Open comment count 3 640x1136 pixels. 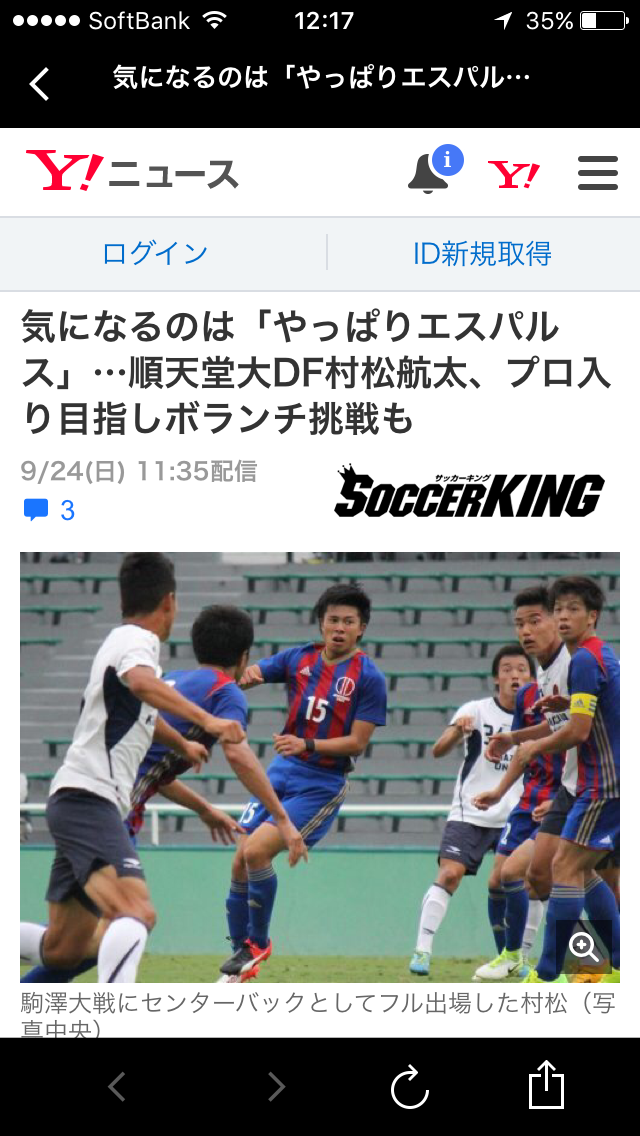click(x=67, y=511)
